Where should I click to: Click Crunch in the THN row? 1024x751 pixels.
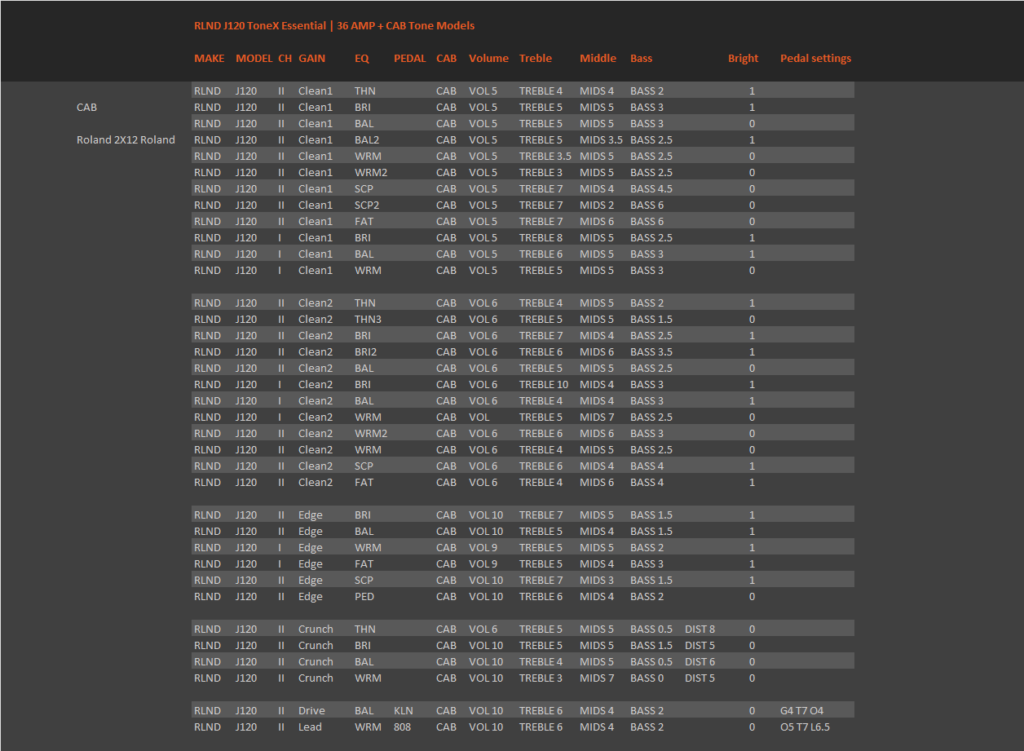[315, 630]
